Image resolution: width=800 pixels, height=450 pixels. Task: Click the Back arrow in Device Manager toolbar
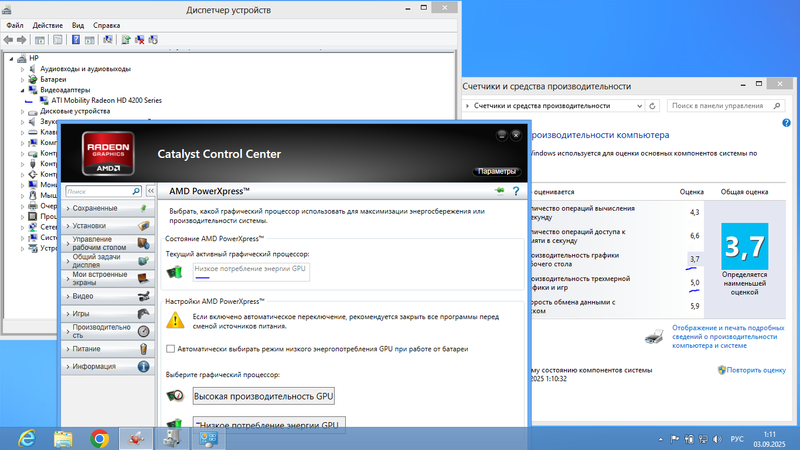click(x=8, y=40)
